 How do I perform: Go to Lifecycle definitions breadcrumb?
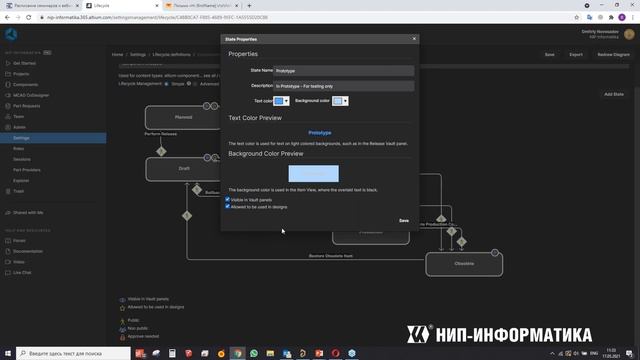171,54
